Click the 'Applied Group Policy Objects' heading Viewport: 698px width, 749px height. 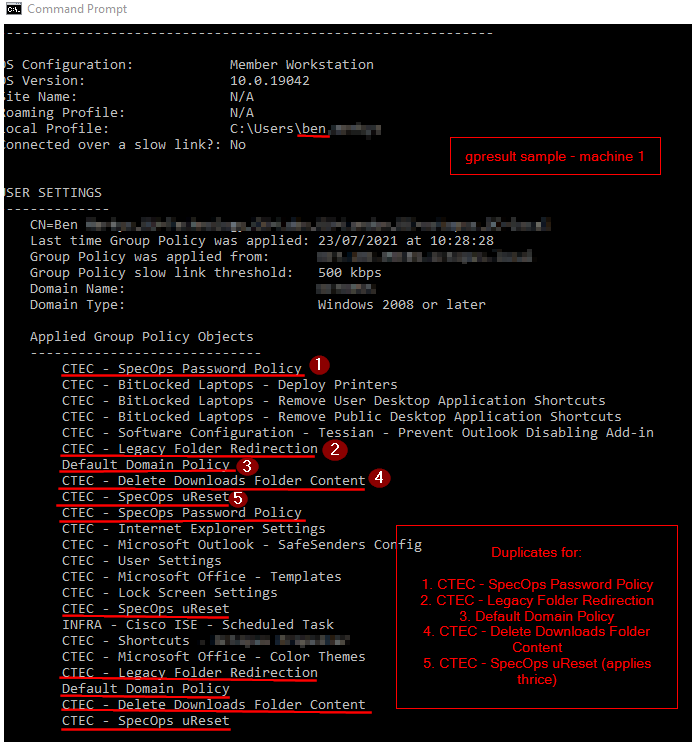[x=142, y=337]
